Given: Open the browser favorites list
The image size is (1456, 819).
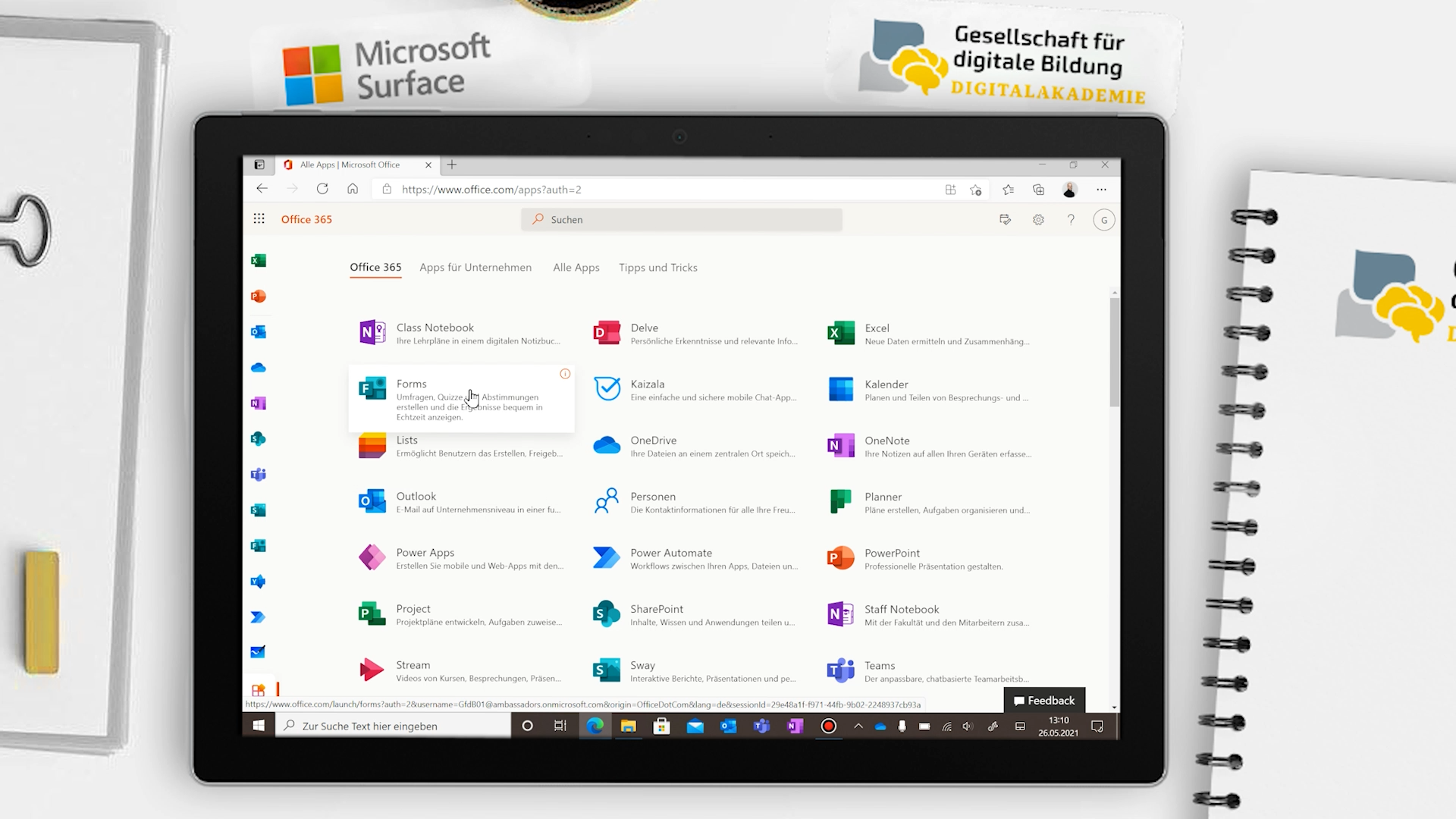Looking at the screenshot, I should tap(1008, 190).
